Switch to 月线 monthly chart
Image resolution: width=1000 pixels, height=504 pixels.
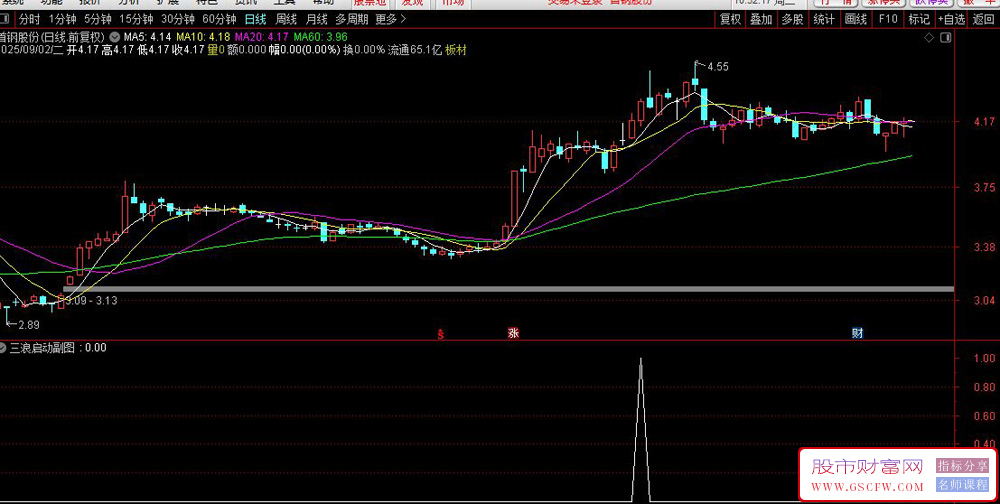(x=316, y=19)
